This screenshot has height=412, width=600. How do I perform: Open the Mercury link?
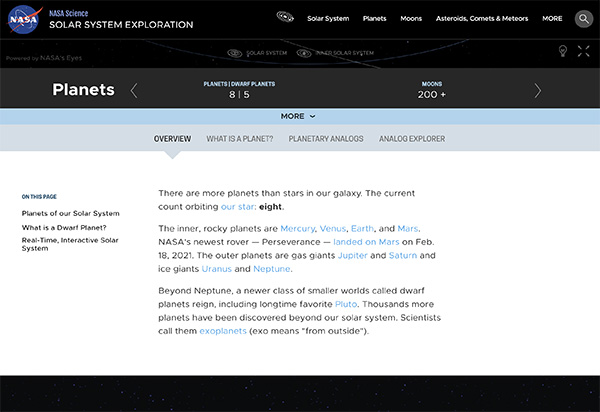point(297,228)
